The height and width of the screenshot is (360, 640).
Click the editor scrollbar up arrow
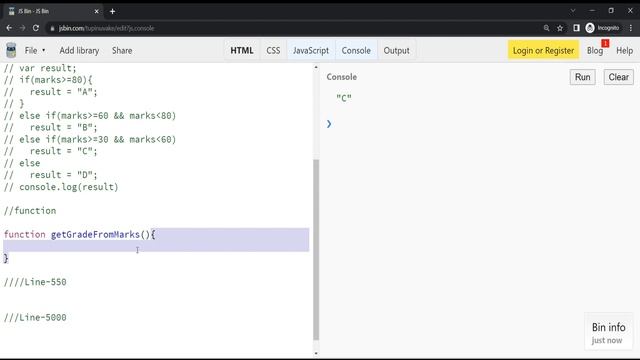pos(316,67)
